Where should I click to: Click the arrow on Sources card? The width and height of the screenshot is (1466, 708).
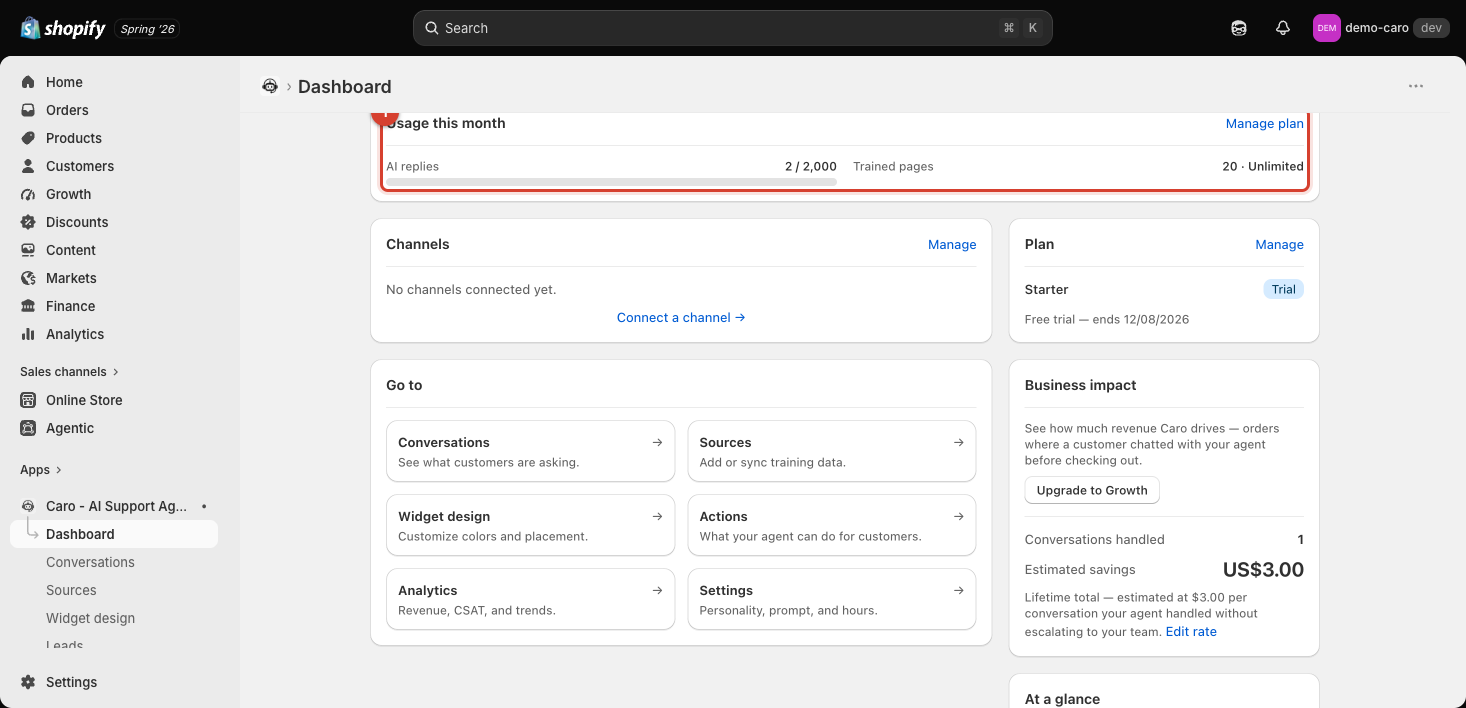[959, 442]
